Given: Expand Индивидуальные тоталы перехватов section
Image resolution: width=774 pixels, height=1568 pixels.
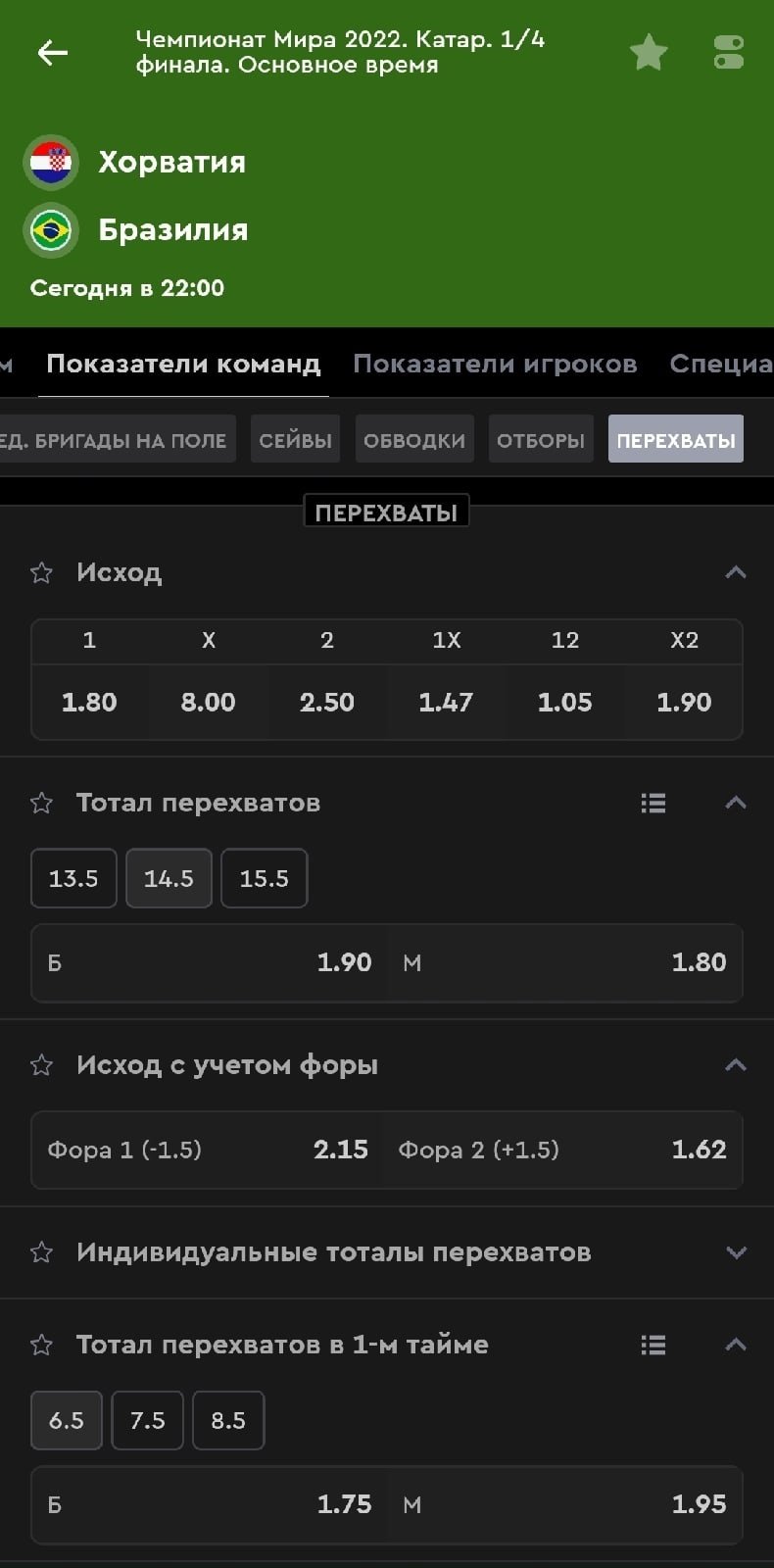Looking at the screenshot, I should click(736, 1252).
